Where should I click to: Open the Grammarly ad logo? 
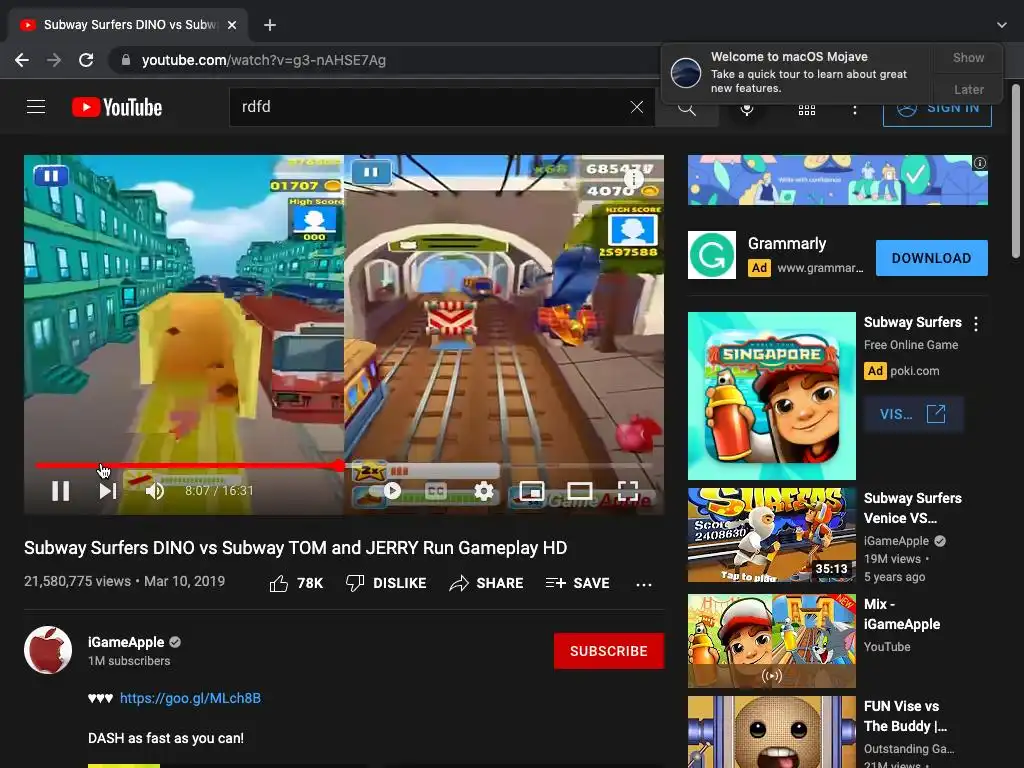tap(712, 255)
